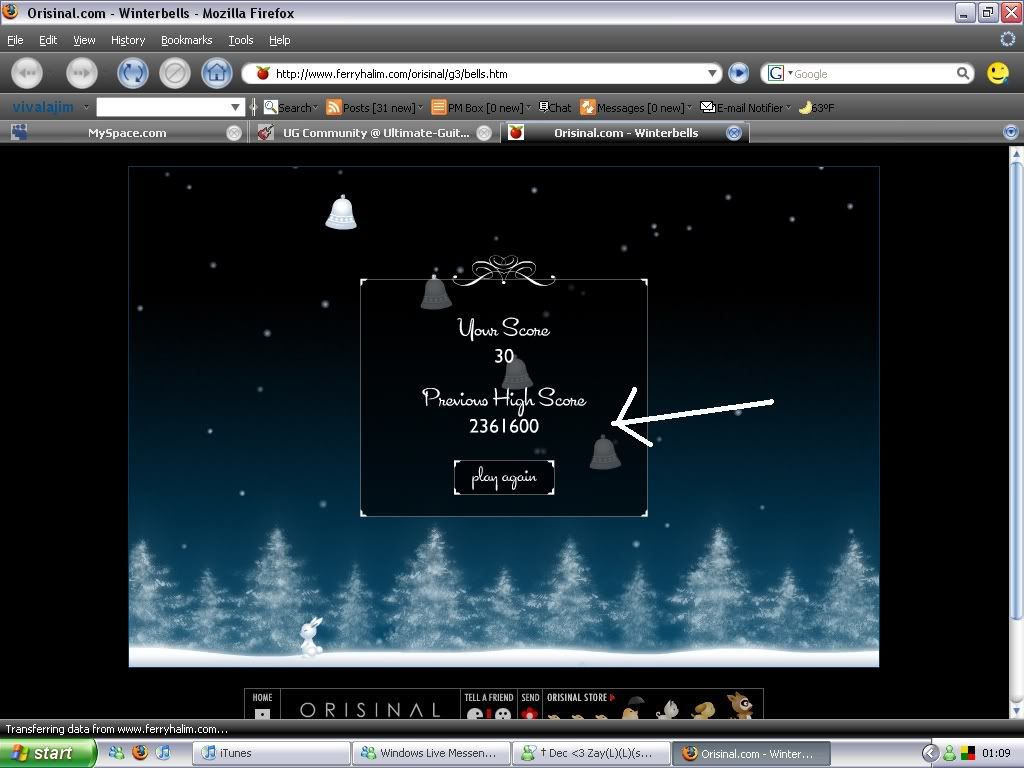The image size is (1024, 768).
Task: Expand the vivalajim toolbar menu
Action: 86,107
